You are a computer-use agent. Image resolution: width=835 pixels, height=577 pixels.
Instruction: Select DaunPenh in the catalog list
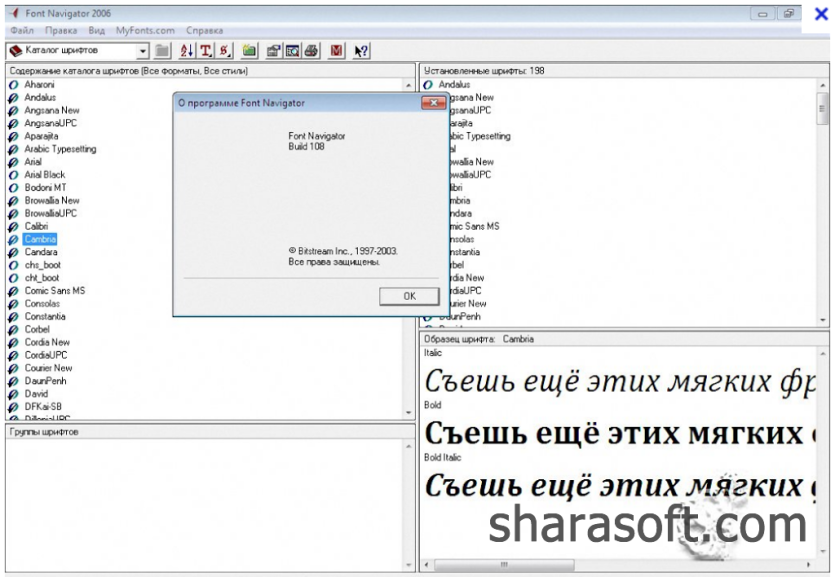click(46, 381)
